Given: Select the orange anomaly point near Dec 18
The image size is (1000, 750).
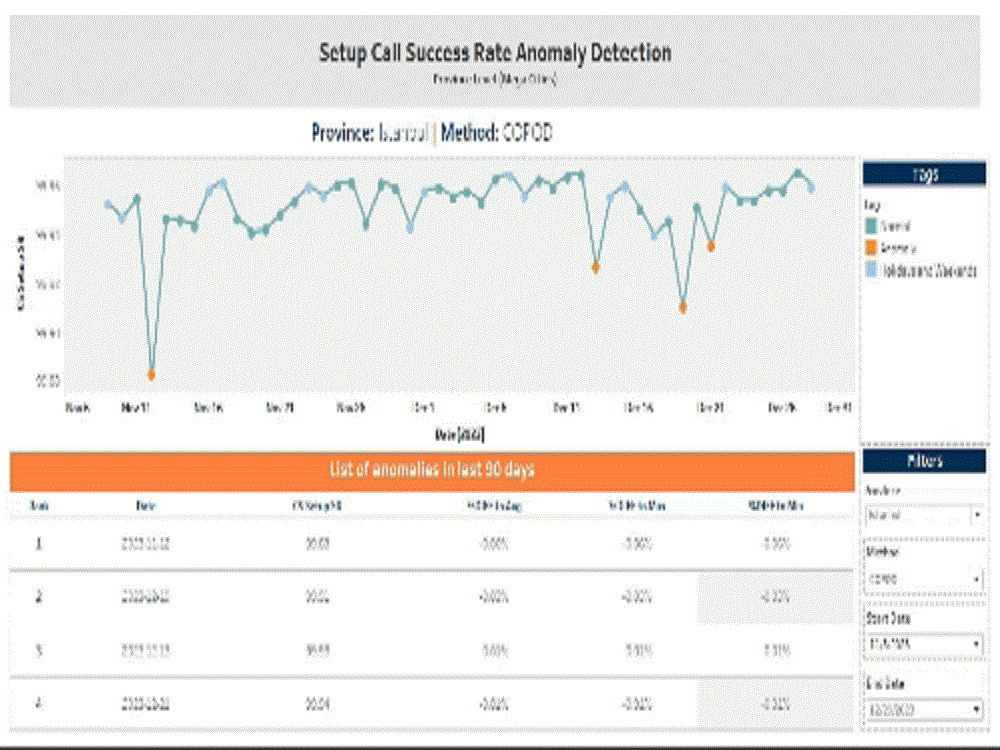Looking at the screenshot, I should [683, 308].
